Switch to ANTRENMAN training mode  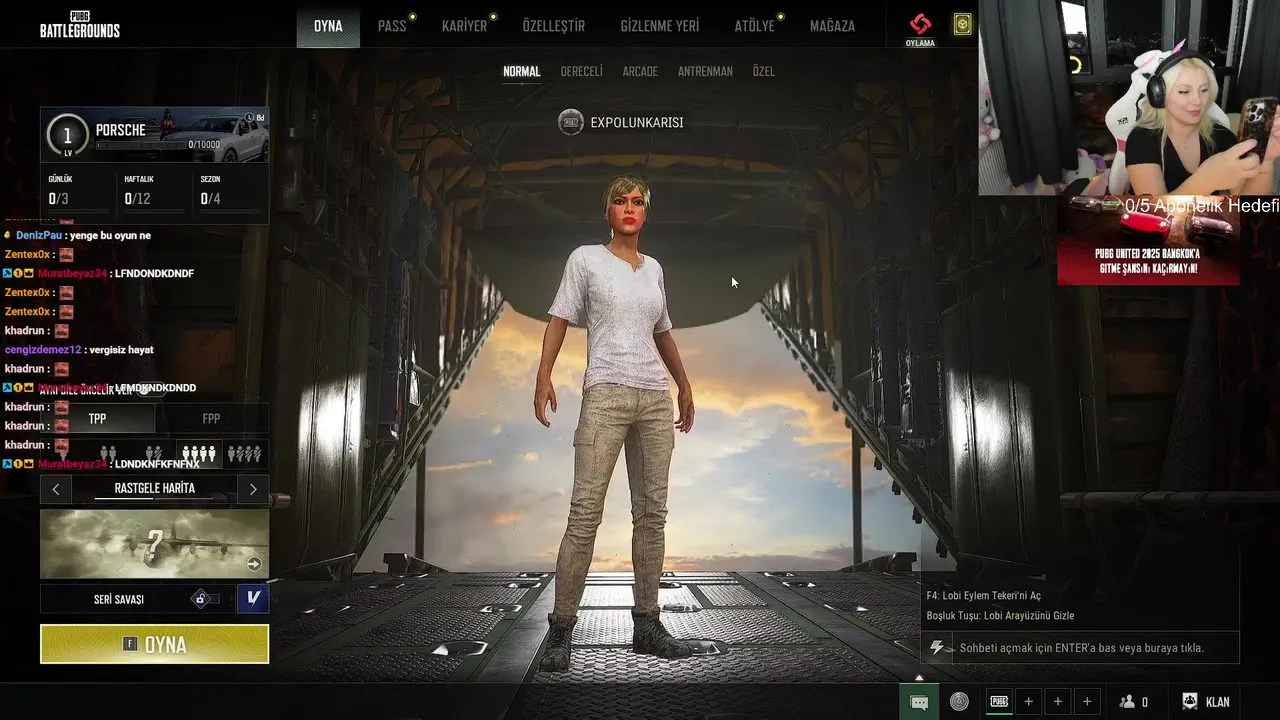coord(705,72)
